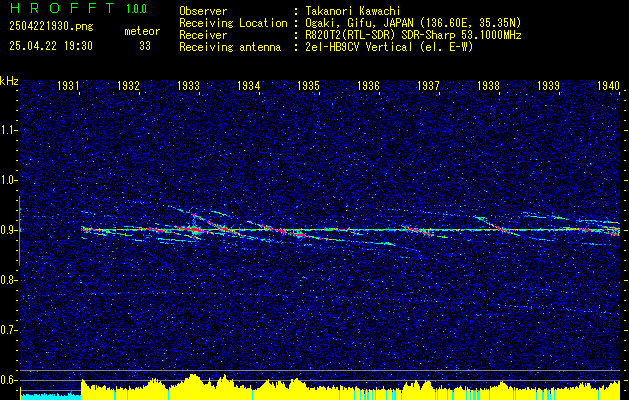Click the Receiver field label
Viewport: 629px width, 400px height.
[203, 35]
